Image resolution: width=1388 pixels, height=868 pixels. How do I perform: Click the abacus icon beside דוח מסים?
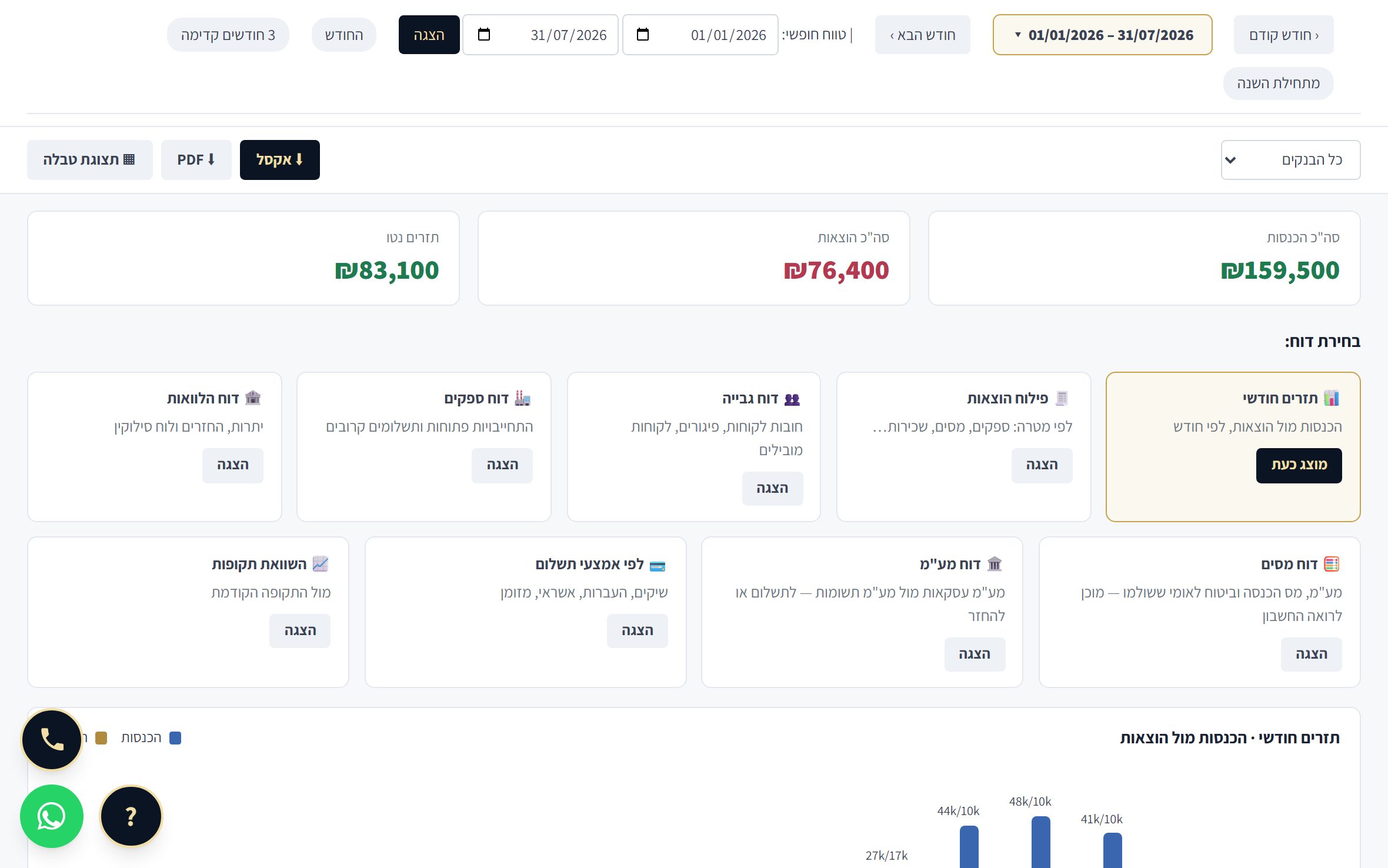point(1332,564)
